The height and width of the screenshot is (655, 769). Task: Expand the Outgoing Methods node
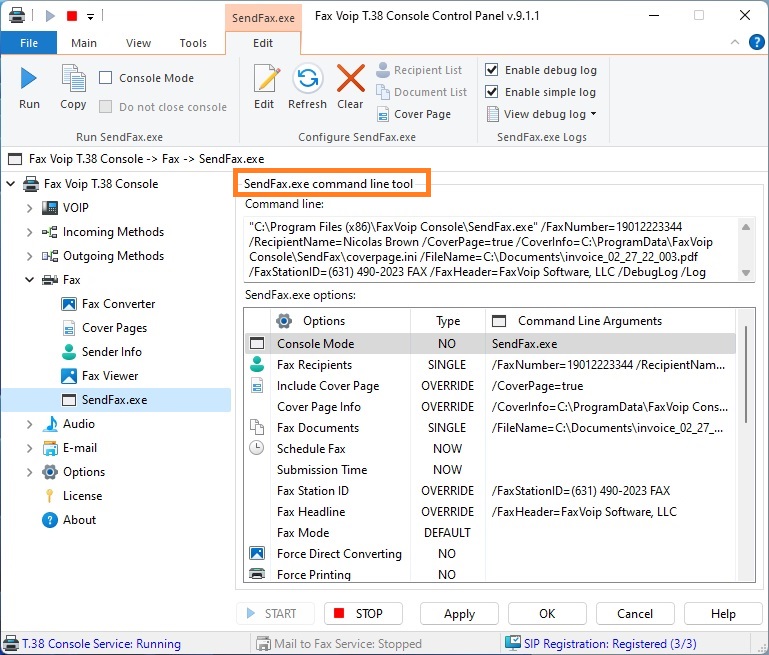pyautogui.click(x=30, y=256)
